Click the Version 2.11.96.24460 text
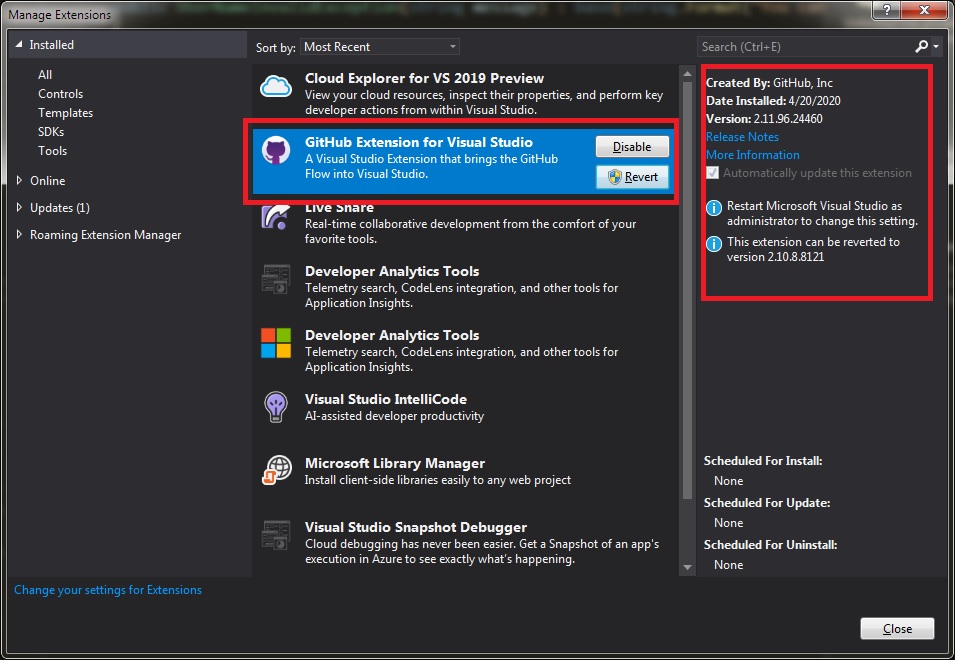Screen dimensions: 955x660 (x=764, y=119)
